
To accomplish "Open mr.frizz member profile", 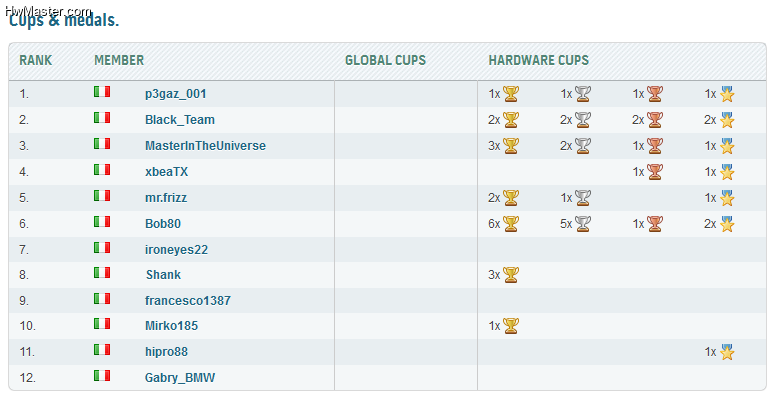I will tap(166, 198).
